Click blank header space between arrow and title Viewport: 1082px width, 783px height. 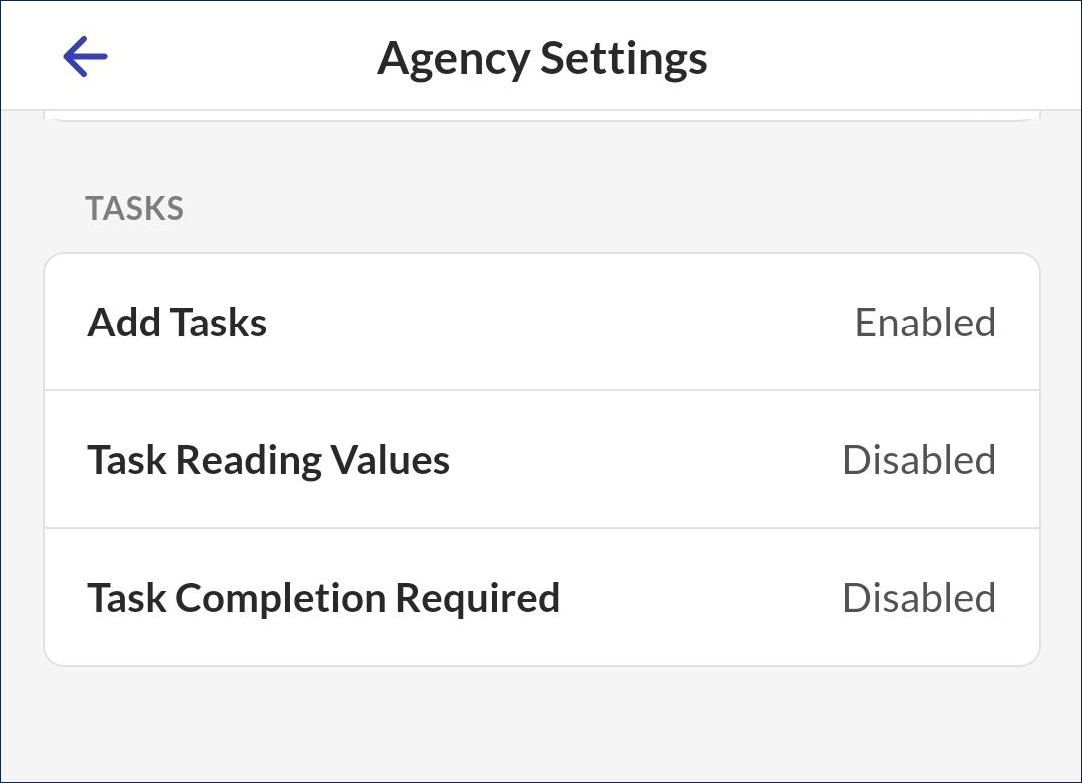(240, 58)
